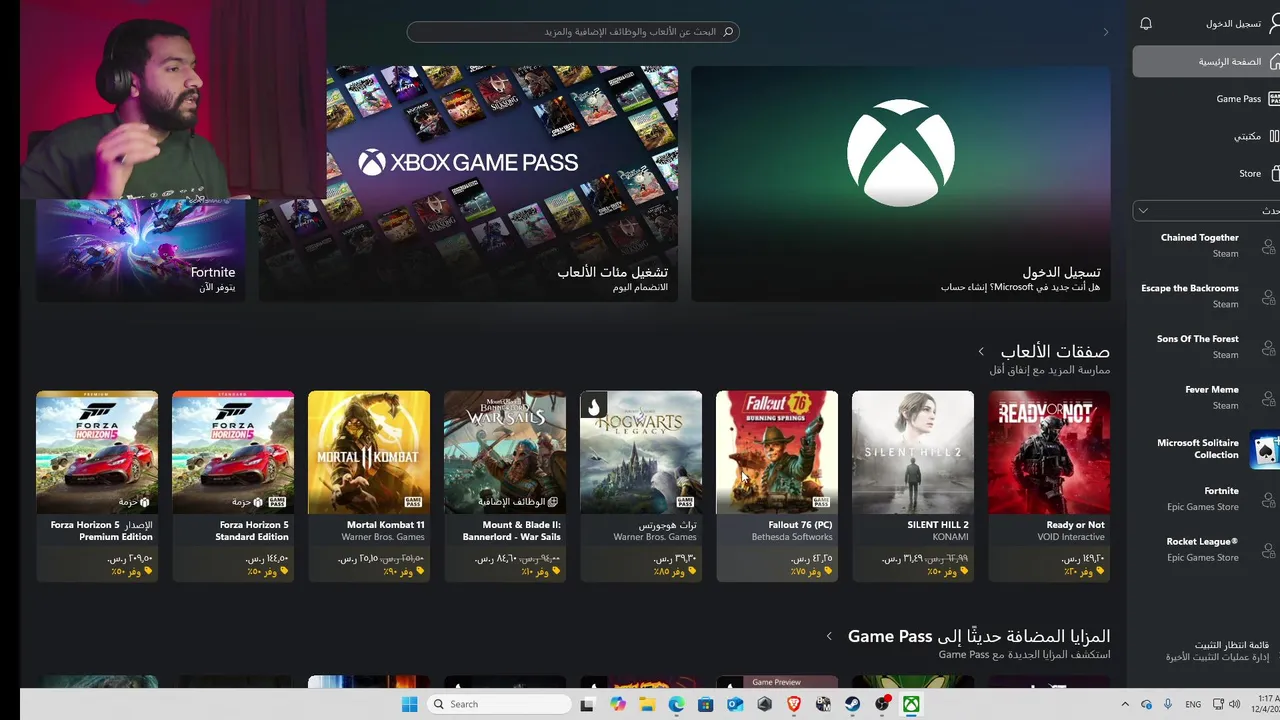Click the Xbox app icon in the taskbar
The height and width of the screenshot is (720, 1280).
pos(911,704)
